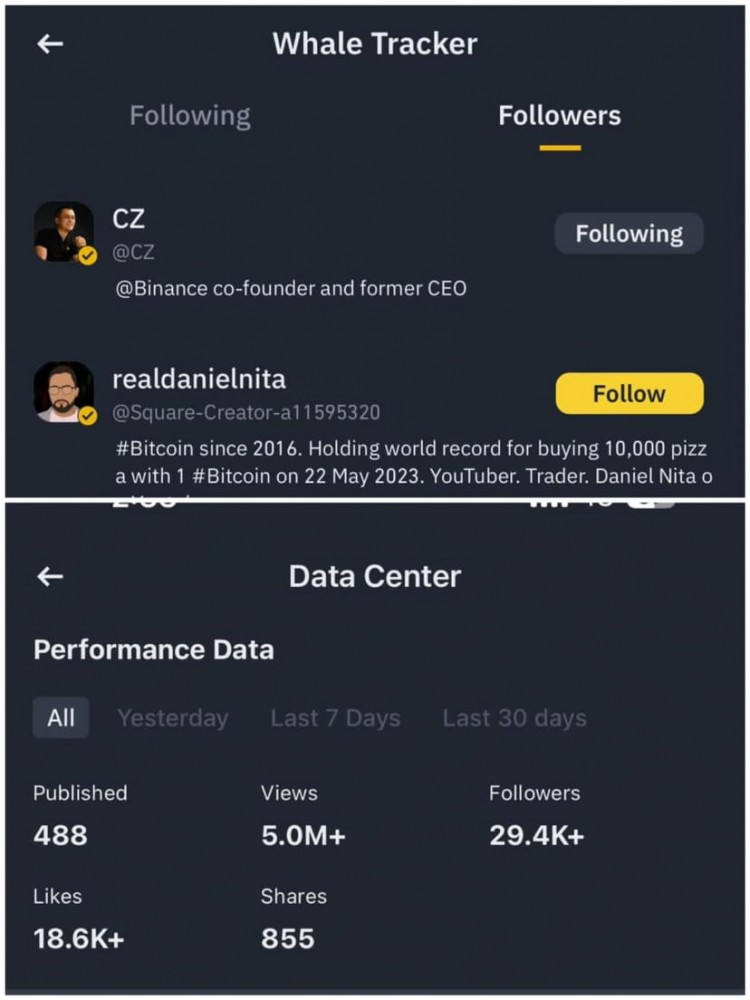750x1000 pixels.
Task: Show Last 30 days performance
Action: [x=514, y=718]
